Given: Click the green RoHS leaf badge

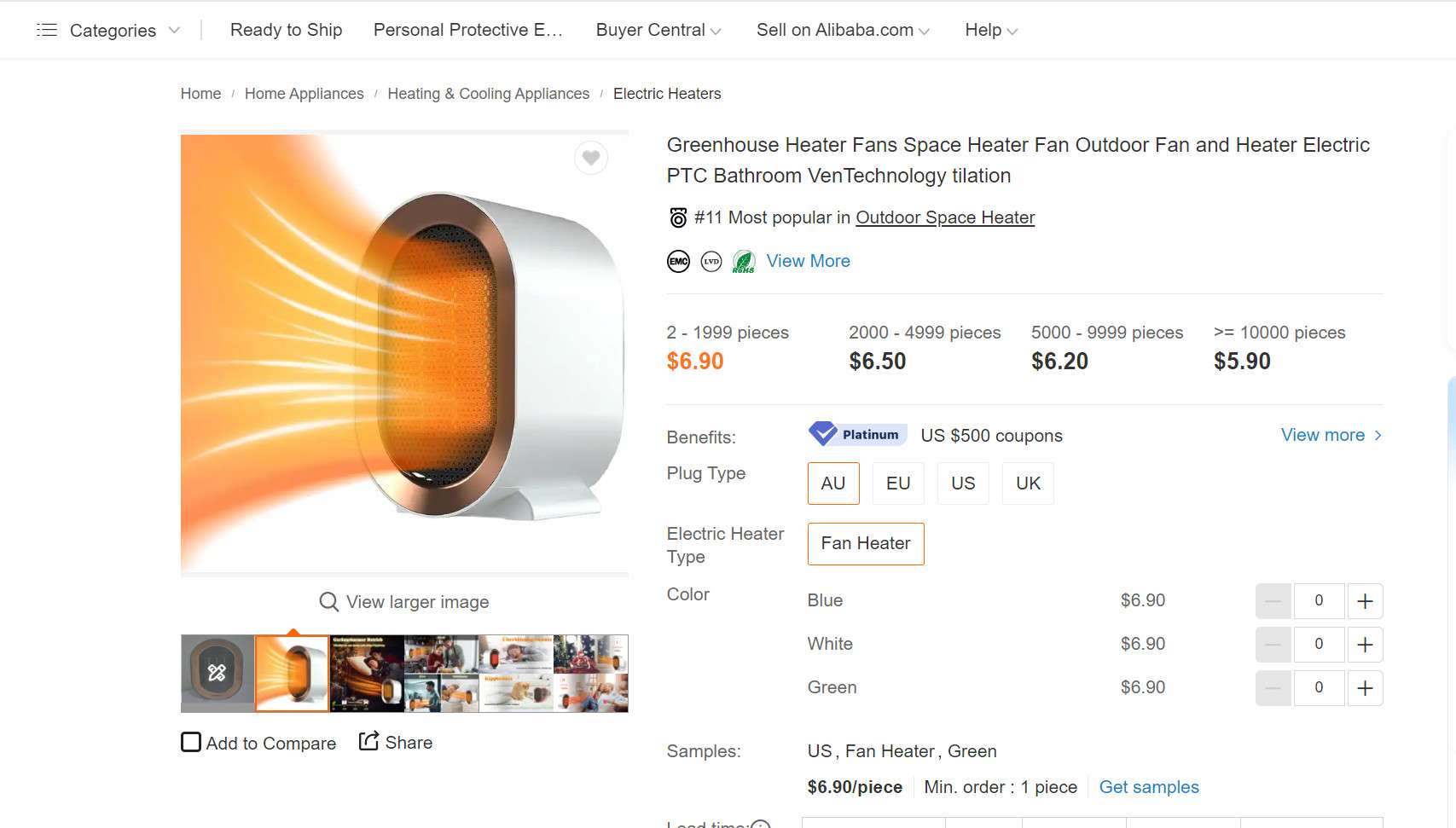Looking at the screenshot, I should (744, 262).
